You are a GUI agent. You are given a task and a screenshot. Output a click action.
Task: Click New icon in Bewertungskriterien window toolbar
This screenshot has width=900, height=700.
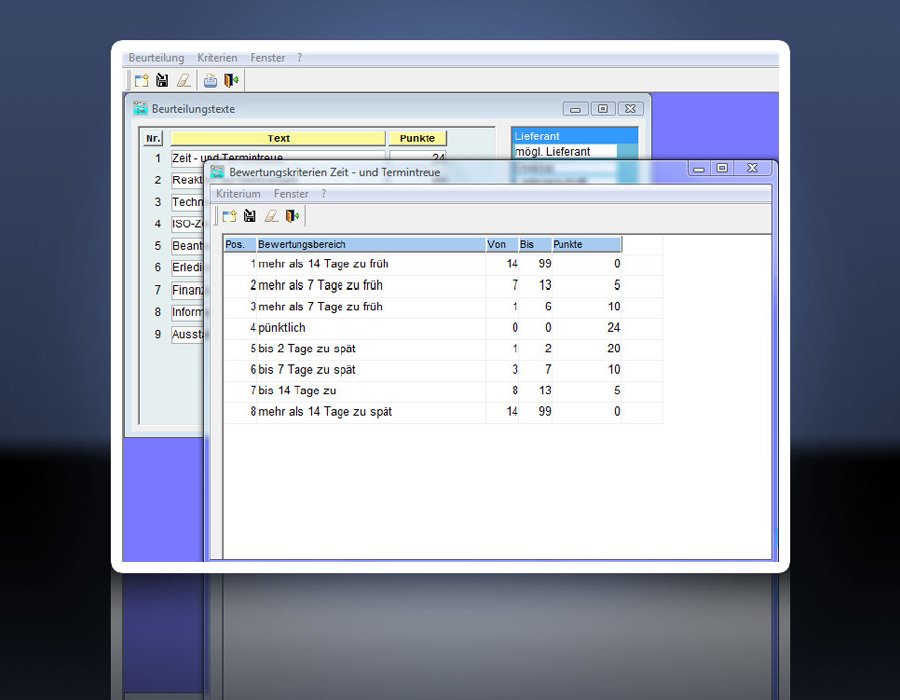click(229, 216)
